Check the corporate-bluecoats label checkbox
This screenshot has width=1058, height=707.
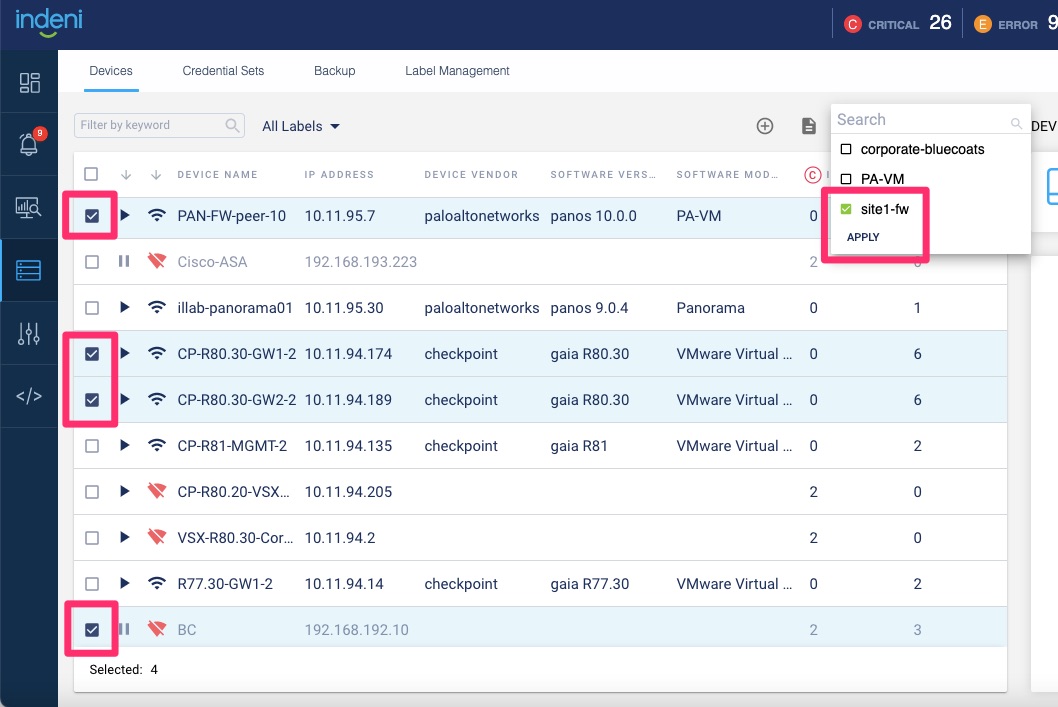coord(846,150)
